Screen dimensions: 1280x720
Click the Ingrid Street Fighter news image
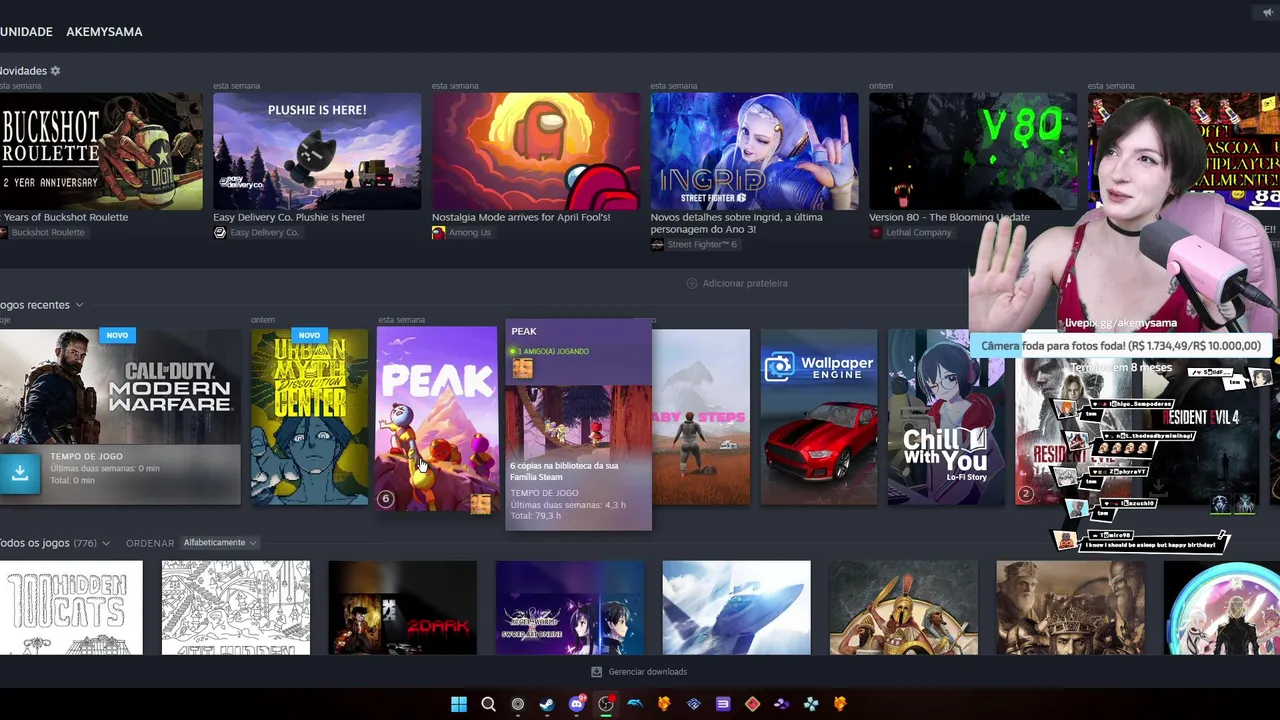[x=754, y=152]
